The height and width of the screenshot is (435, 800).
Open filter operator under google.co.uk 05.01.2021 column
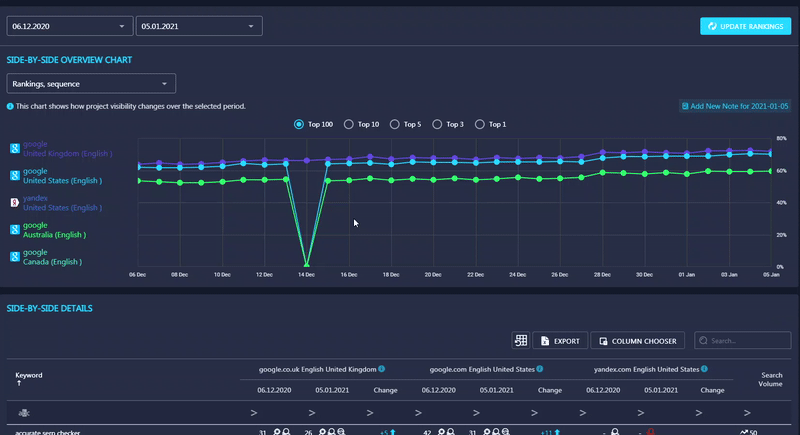[312, 413]
